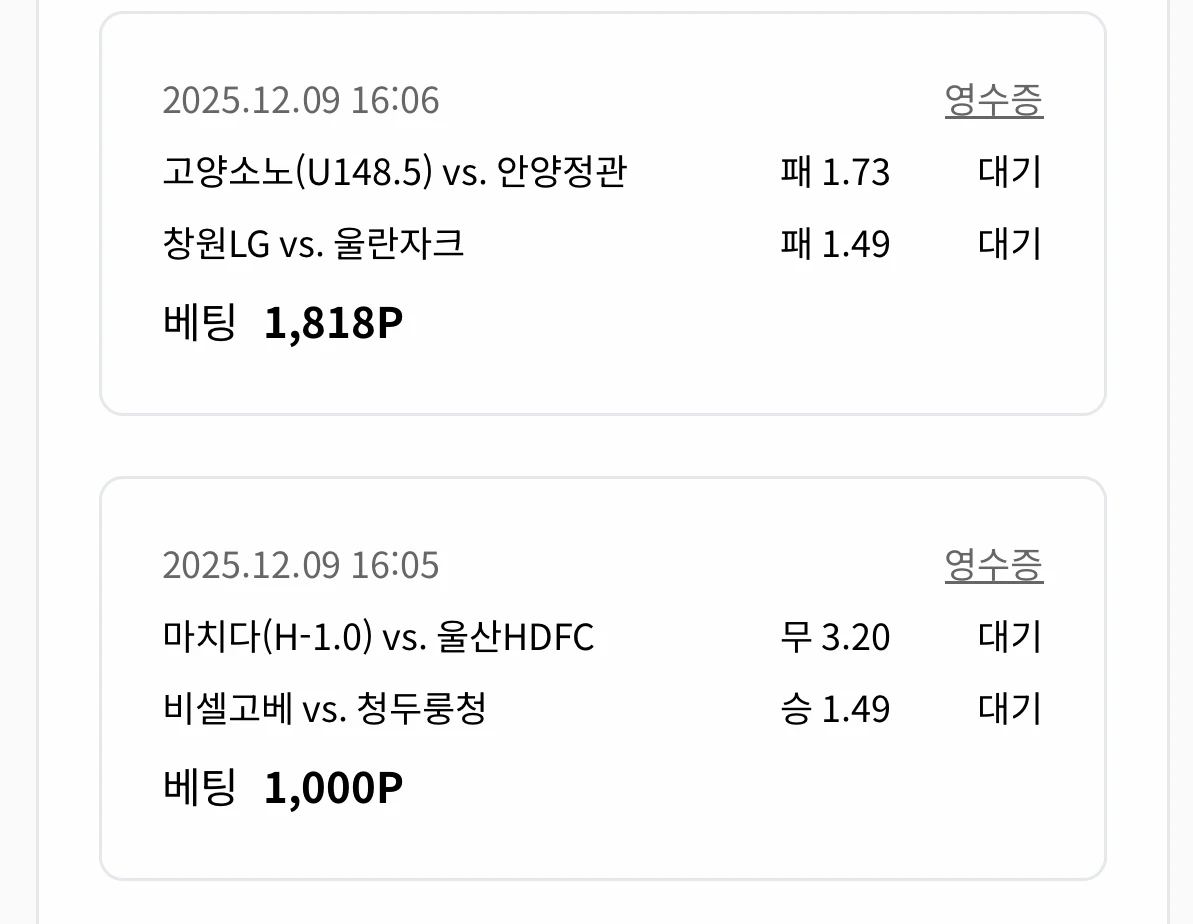Click the 대기 status next to 울산HDFC match

[x=1008, y=637]
